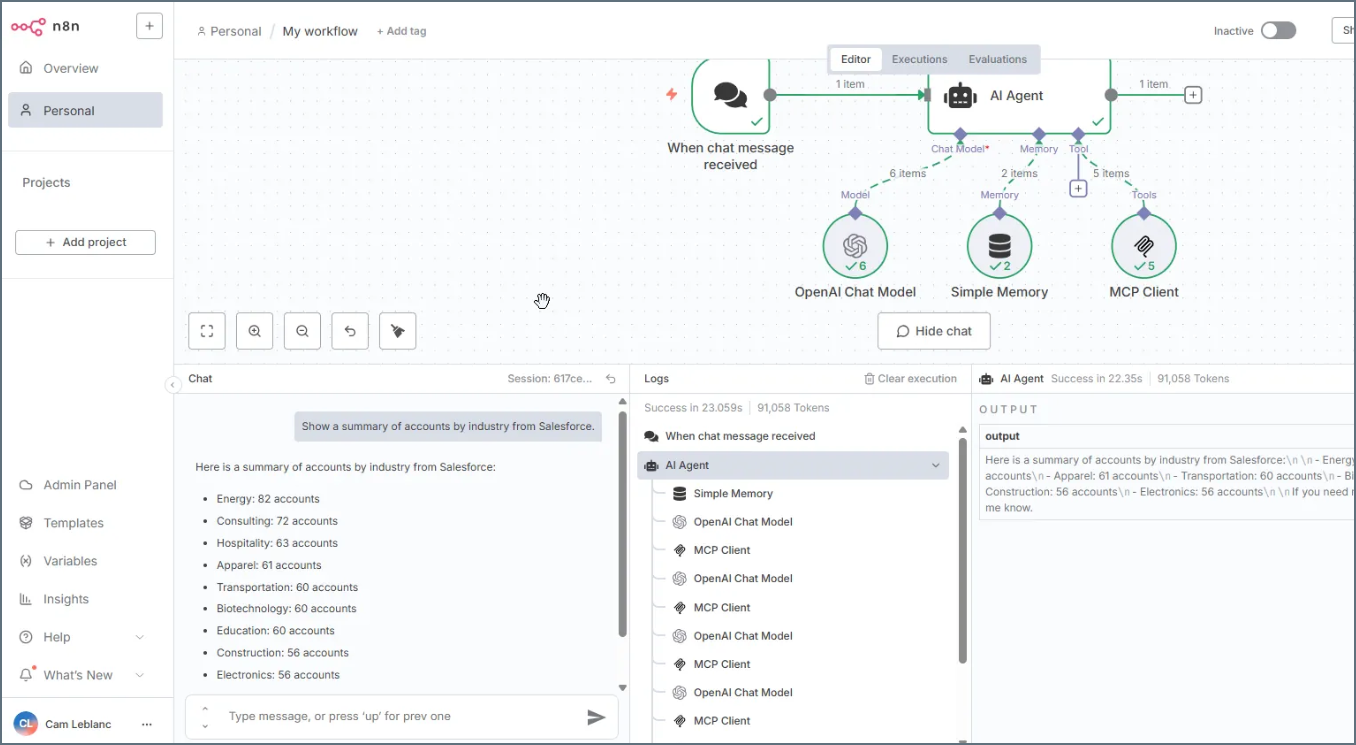This screenshot has width=1356, height=745.
Task: Click plus connector after AI Agent output
Action: click(x=1193, y=95)
